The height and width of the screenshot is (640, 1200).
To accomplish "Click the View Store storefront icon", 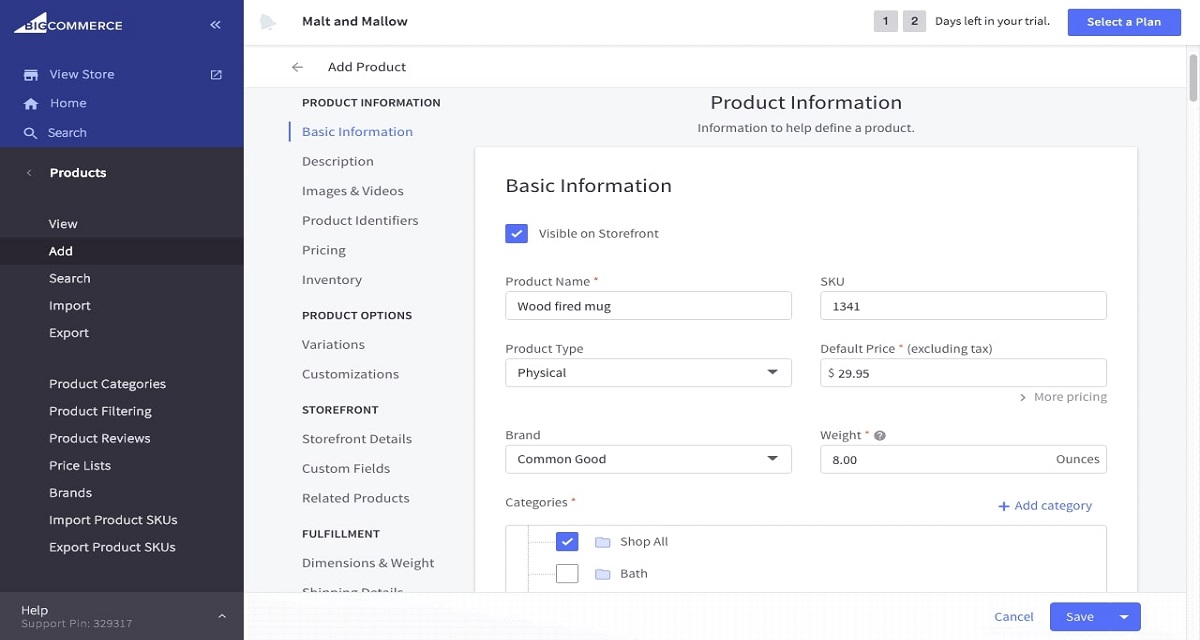I will click(31, 75).
